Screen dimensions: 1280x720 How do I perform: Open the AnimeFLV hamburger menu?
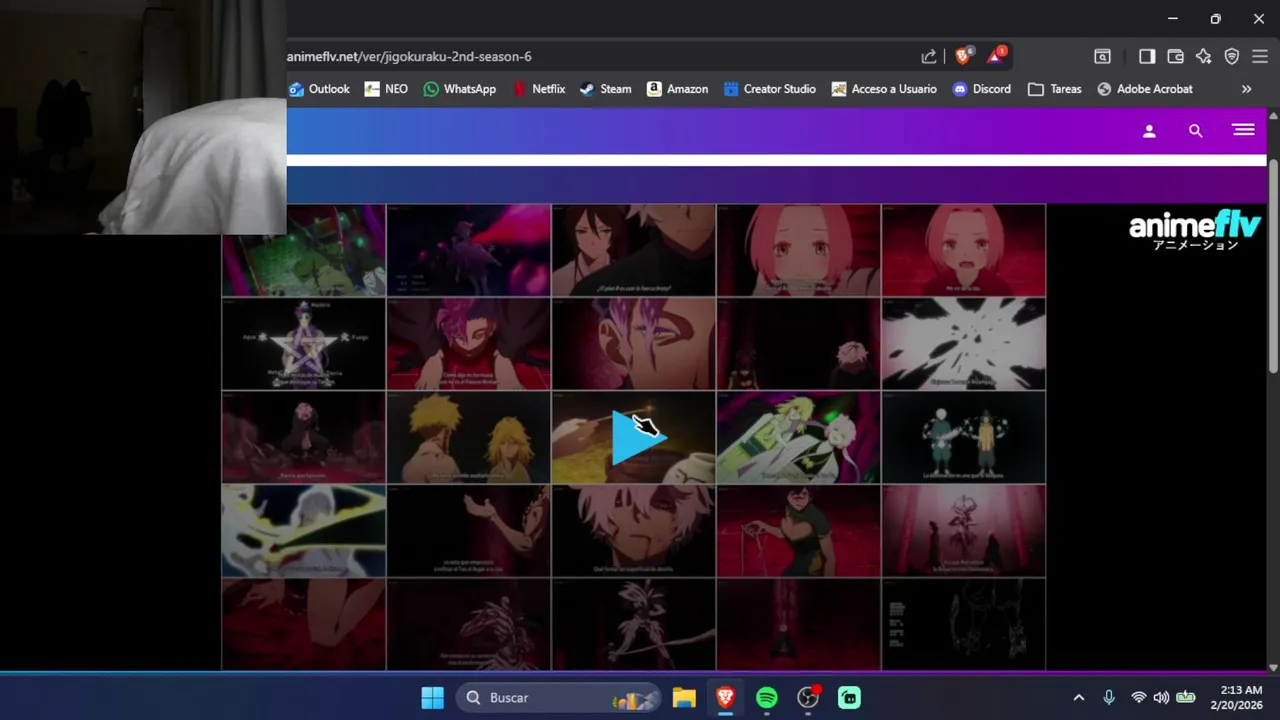(x=1243, y=130)
